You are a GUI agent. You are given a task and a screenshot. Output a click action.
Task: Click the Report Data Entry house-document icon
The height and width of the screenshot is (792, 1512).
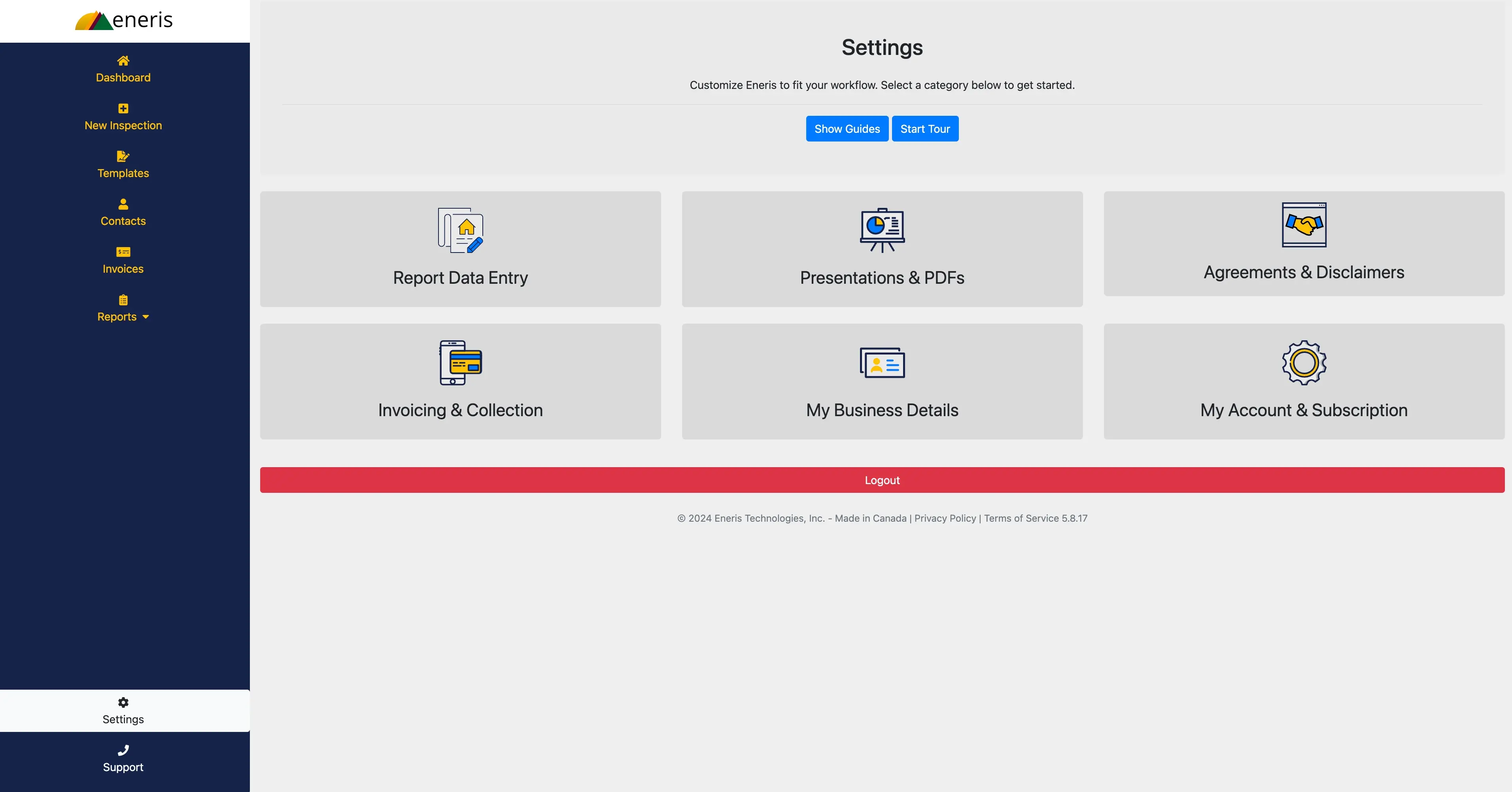pyautogui.click(x=461, y=230)
